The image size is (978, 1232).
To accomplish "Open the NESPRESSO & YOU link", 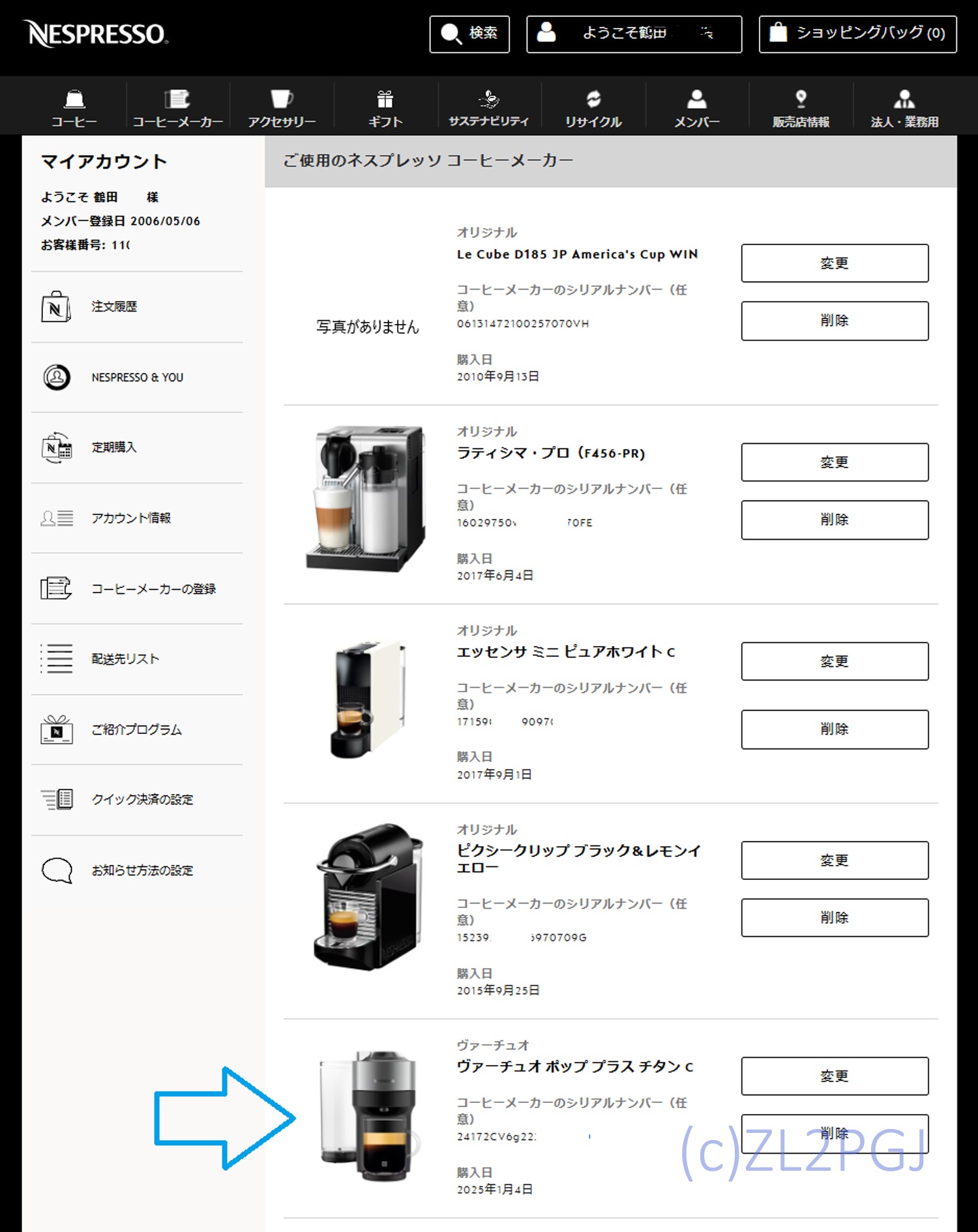I will (138, 377).
